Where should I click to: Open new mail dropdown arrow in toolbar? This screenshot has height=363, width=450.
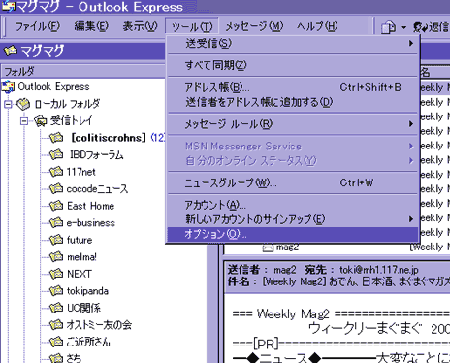tap(403, 27)
